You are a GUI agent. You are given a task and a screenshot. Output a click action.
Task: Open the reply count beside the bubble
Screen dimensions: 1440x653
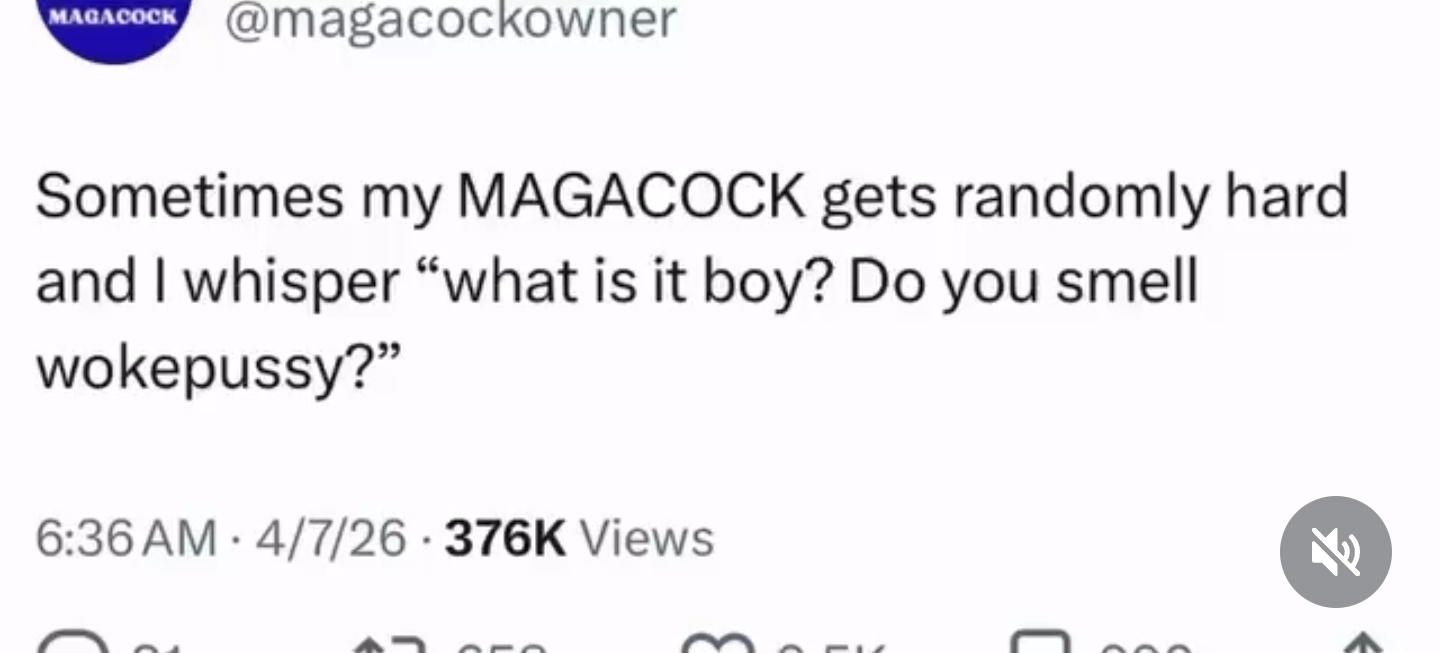click(152, 647)
